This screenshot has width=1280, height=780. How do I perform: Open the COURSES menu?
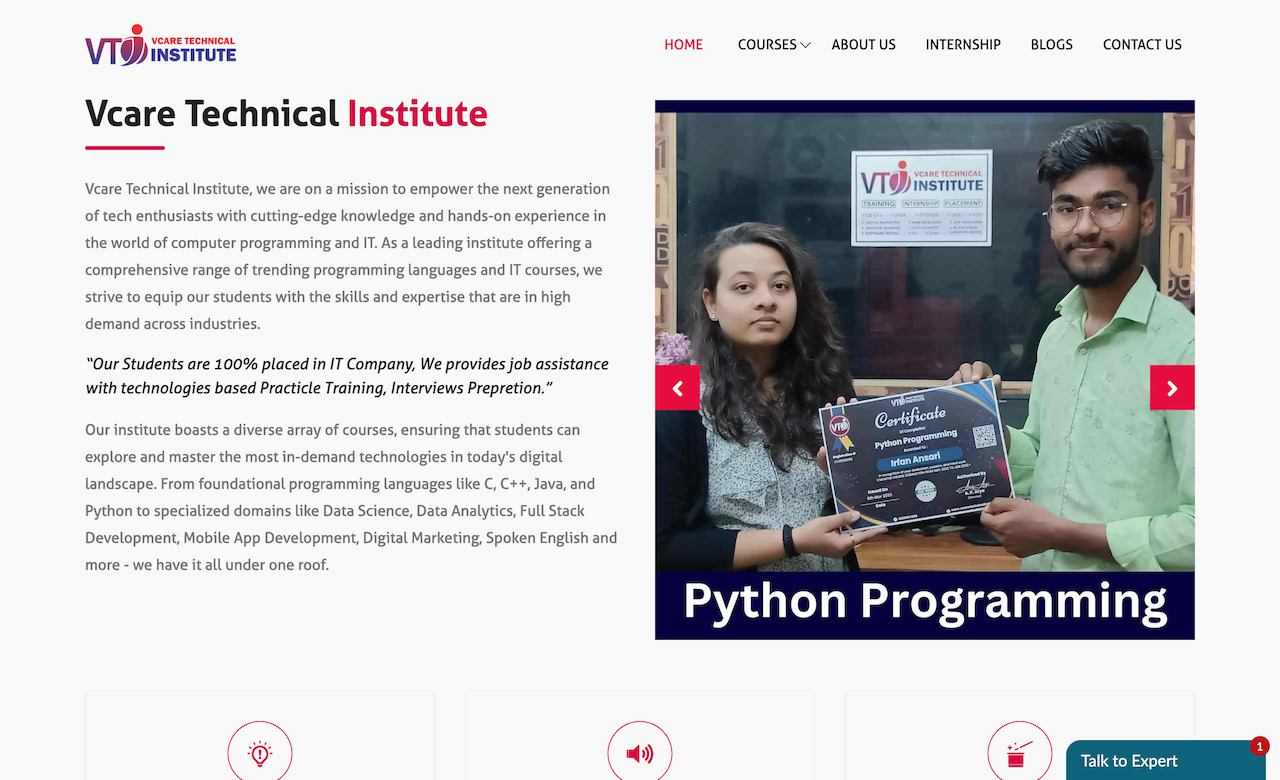(x=767, y=45)
